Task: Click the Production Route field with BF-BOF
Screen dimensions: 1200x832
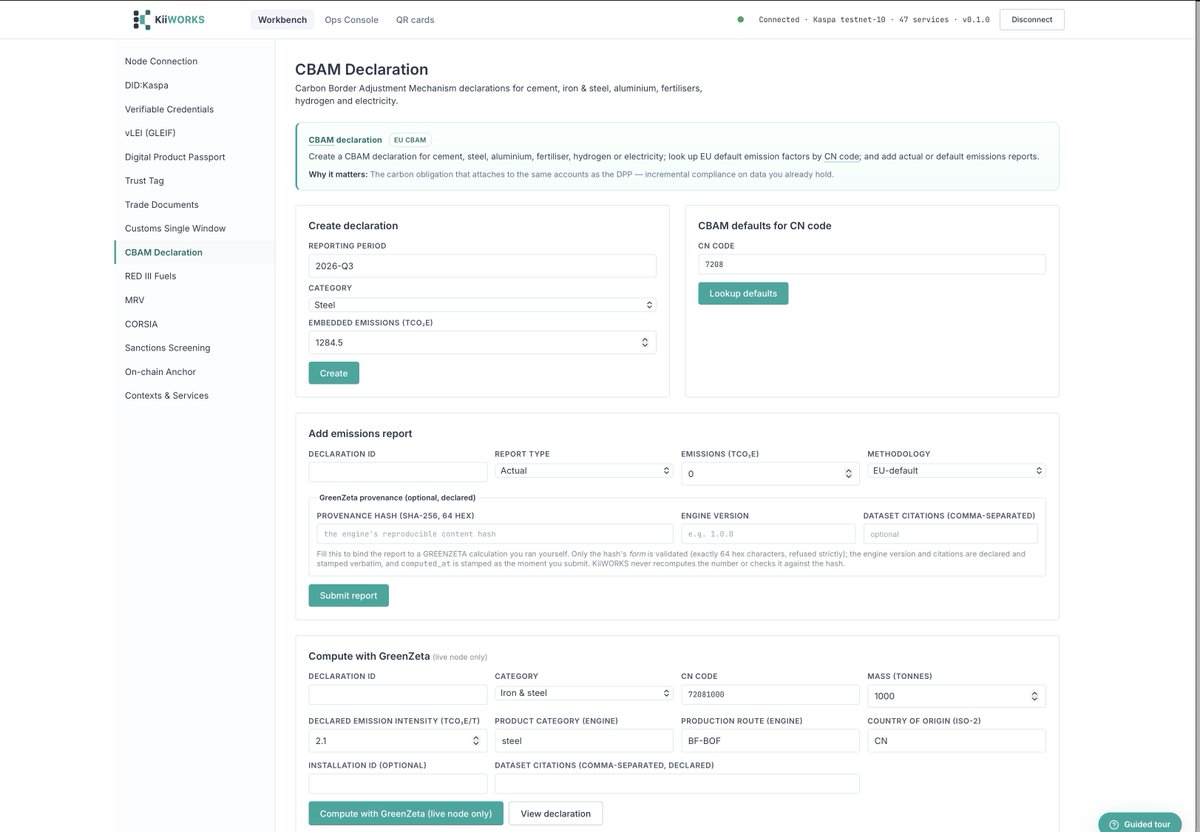Action: [x=770, y=741]
